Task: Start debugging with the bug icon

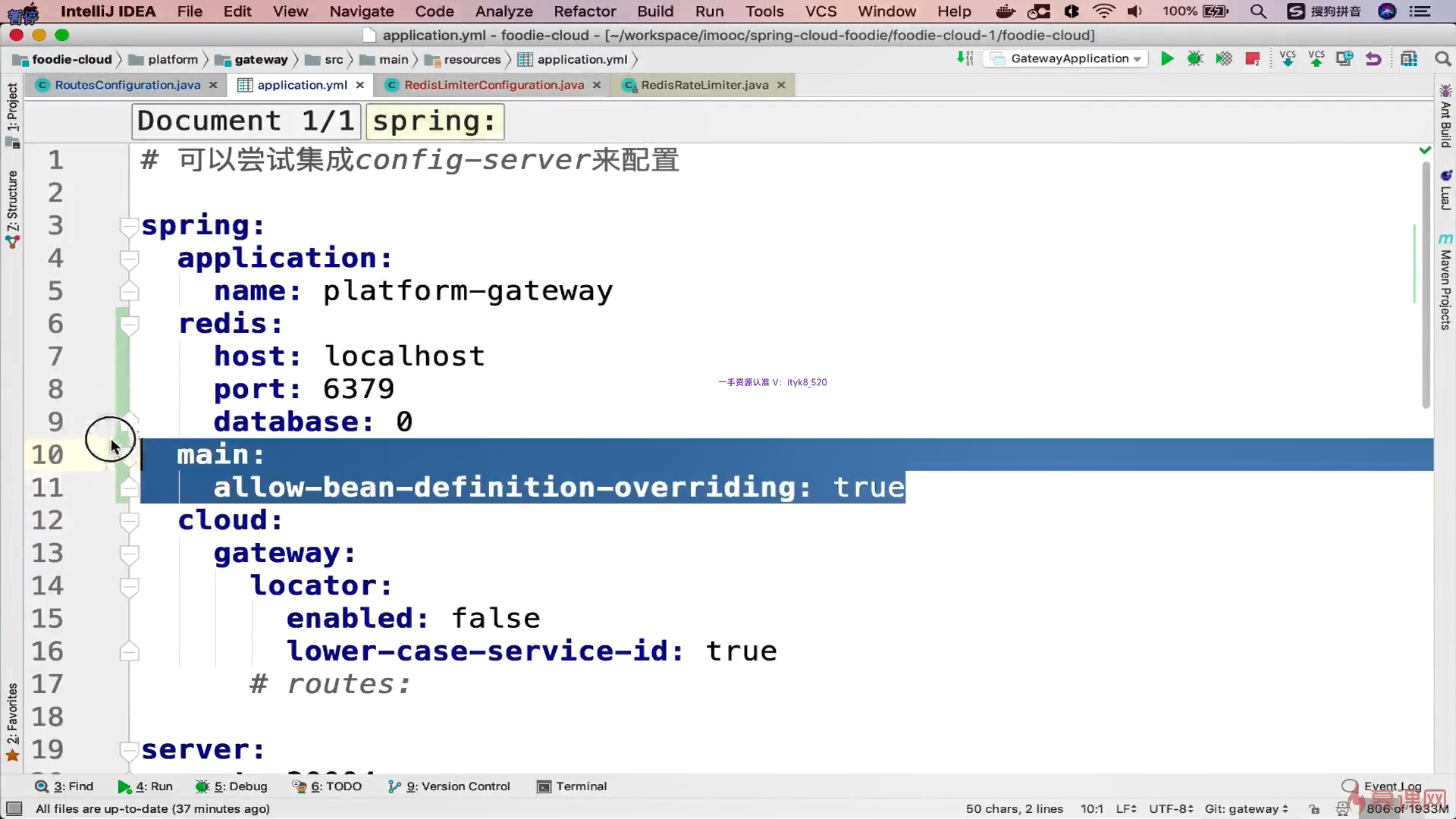Action: point(1195,59)
